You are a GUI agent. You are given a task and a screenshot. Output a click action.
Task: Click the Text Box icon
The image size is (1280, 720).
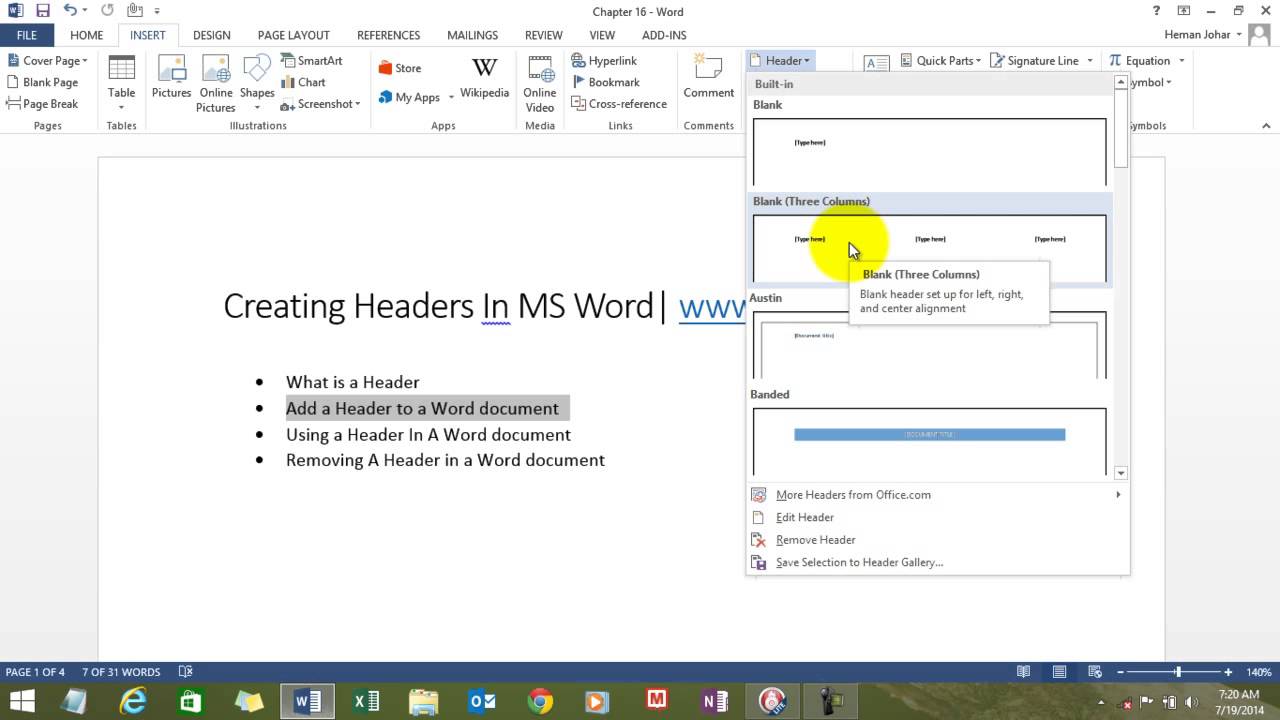coord(877,63)
